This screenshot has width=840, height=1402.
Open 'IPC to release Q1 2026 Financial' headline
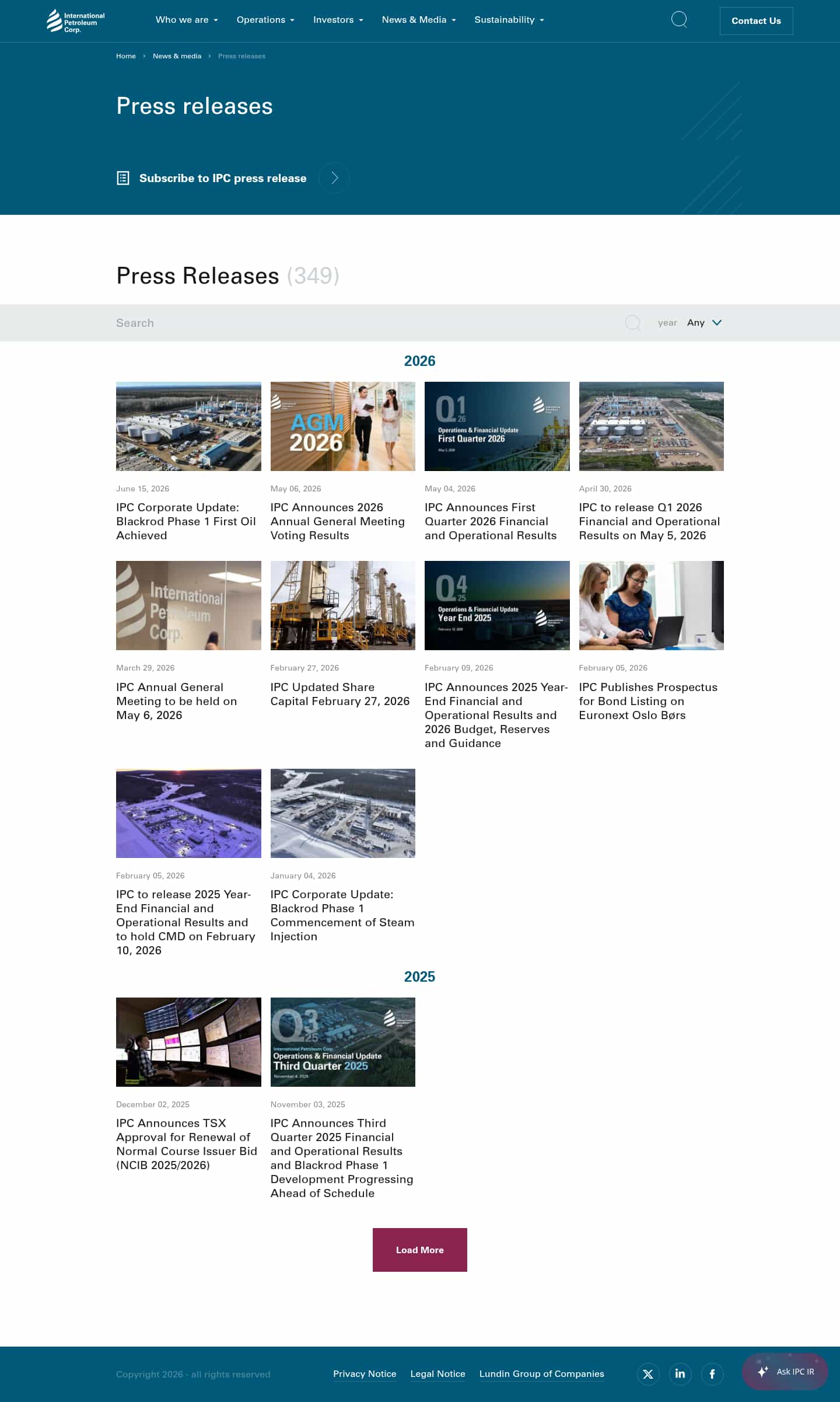coord(649,521)
